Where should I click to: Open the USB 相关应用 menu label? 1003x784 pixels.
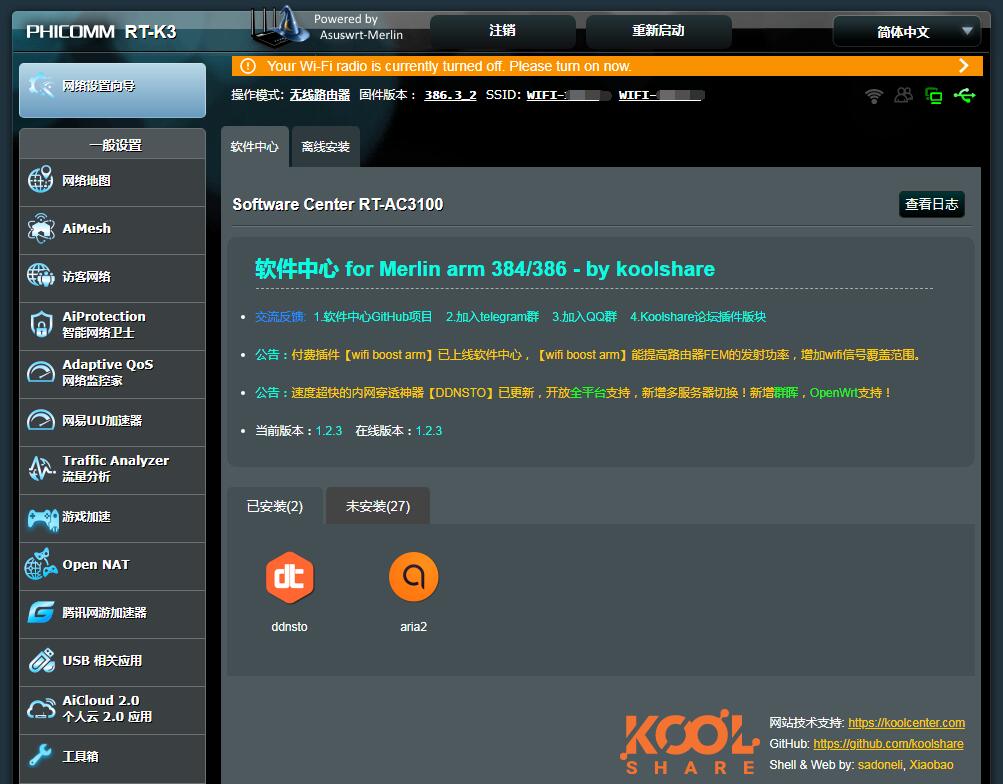[x=102, y=661]
